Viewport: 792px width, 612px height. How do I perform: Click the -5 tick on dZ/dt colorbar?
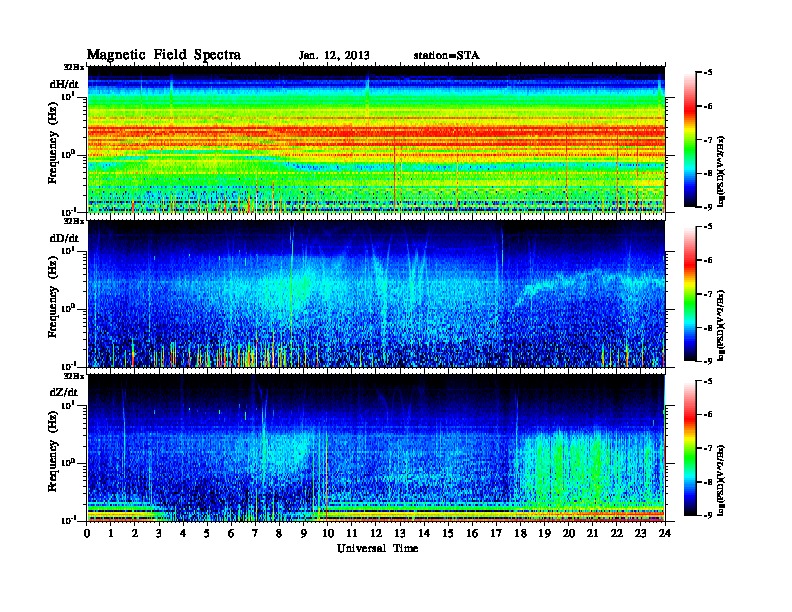tap(707, 381)
